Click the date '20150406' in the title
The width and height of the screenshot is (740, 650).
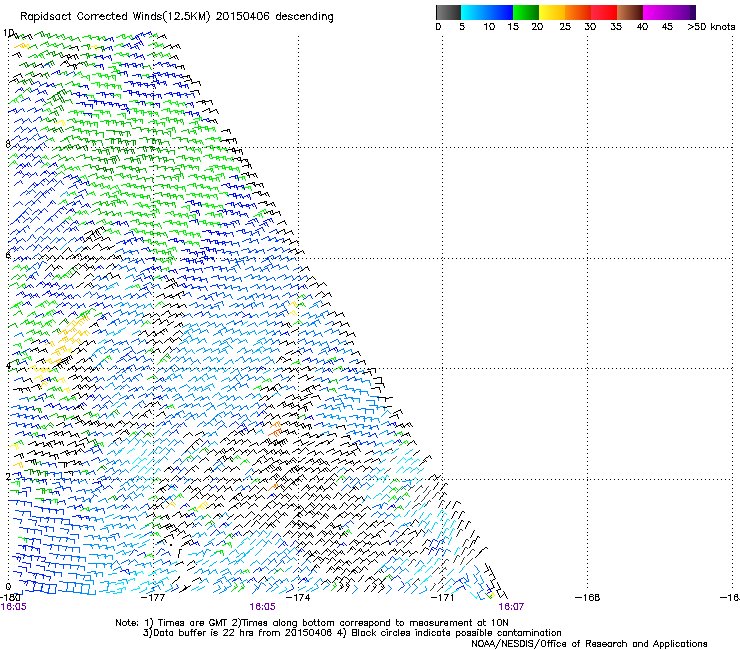tap(243, 16)
